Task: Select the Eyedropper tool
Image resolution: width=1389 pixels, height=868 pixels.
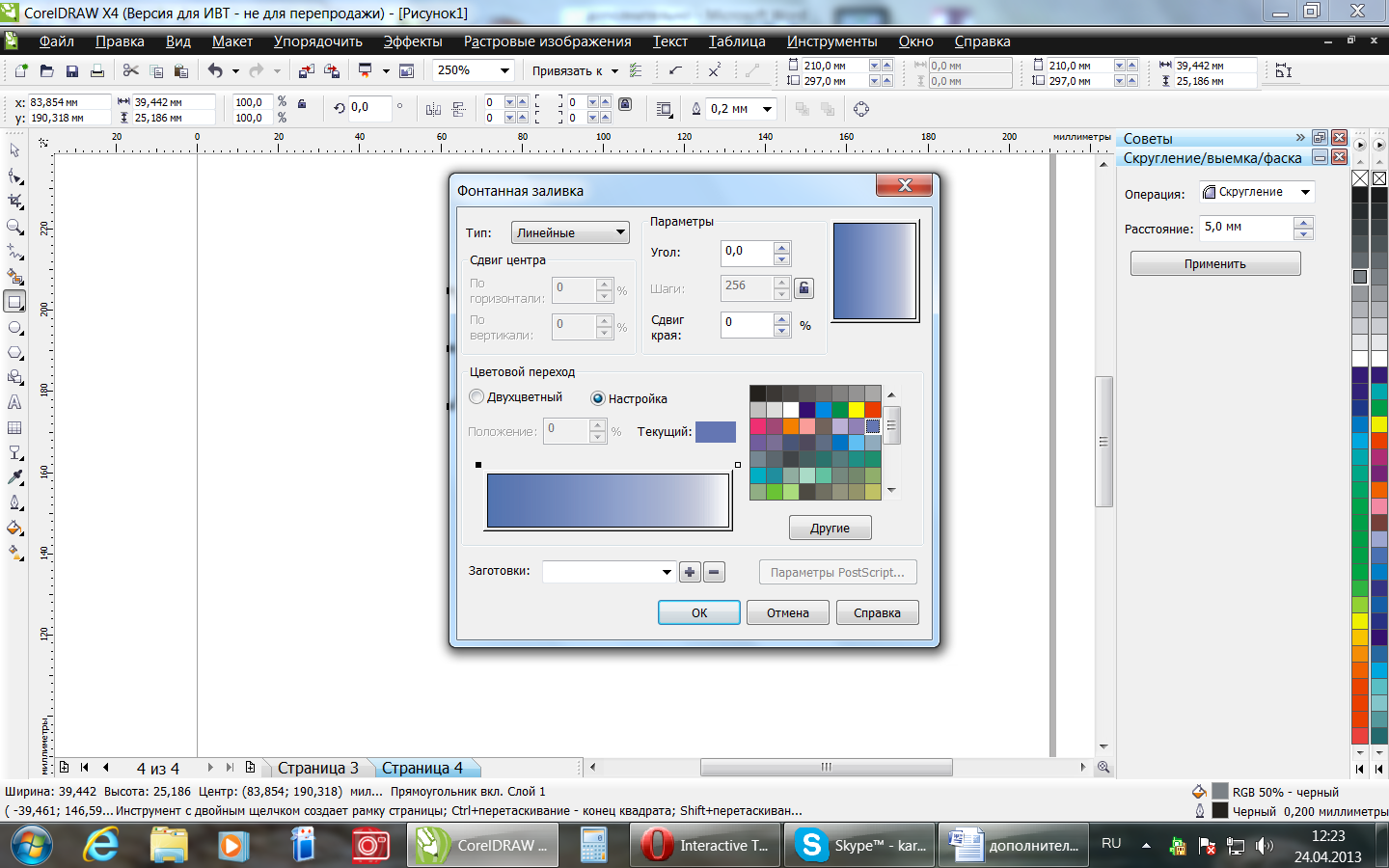Action: 14,477
